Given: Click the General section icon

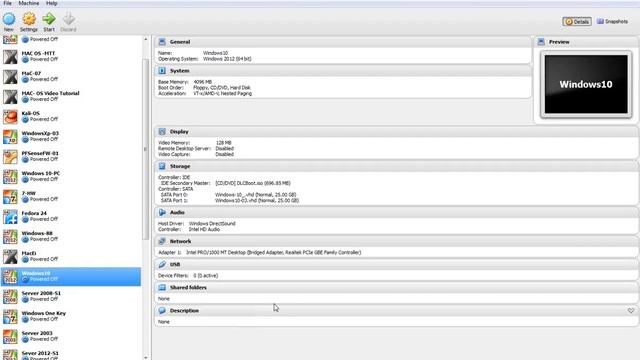Looking at the screenshot, I should pyautogui.click(x=162, y=42).
